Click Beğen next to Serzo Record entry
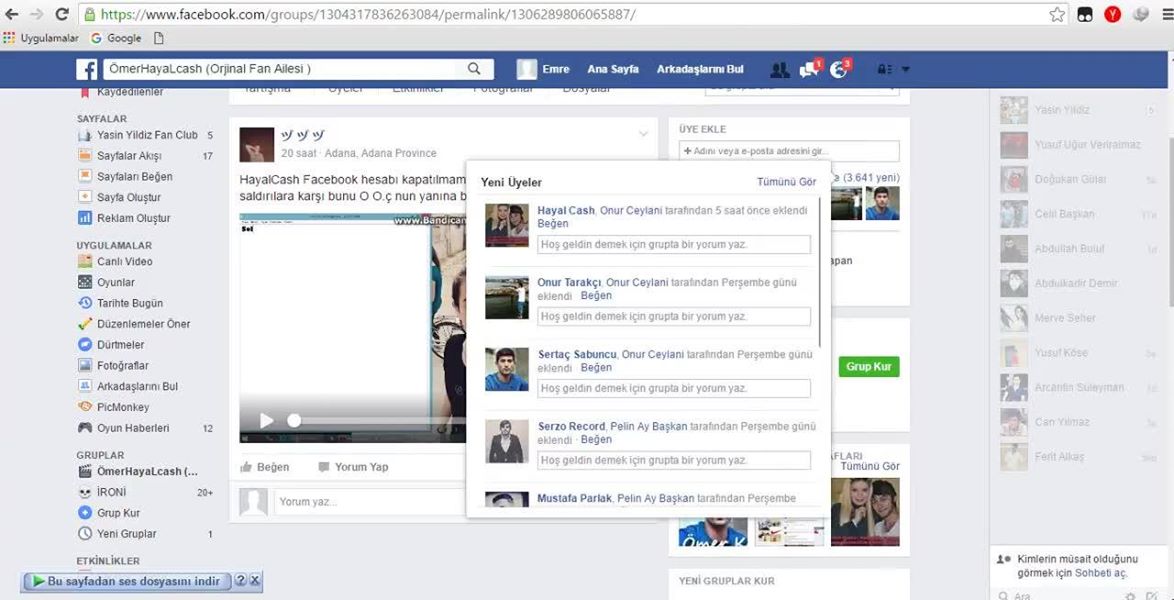Screen dimensions: 1174x600 (596, 440)
